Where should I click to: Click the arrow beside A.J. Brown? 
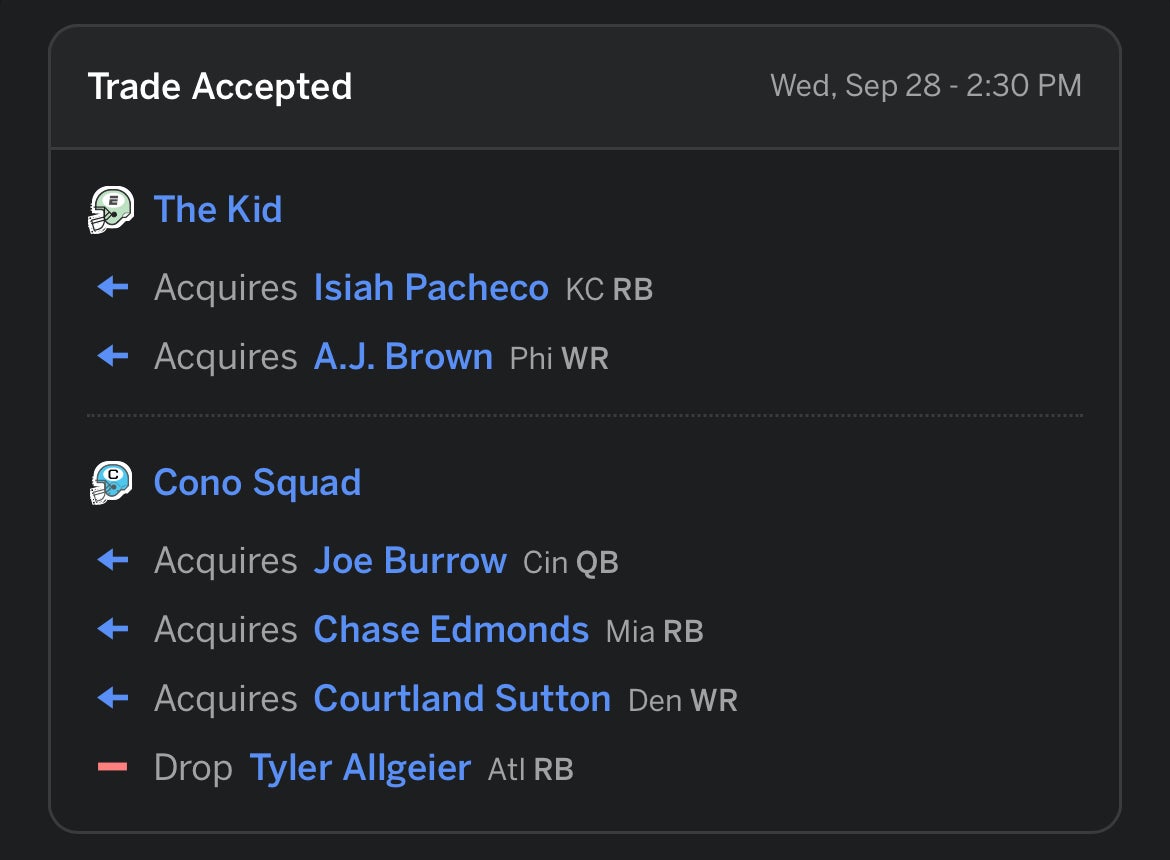click(113, 357)
